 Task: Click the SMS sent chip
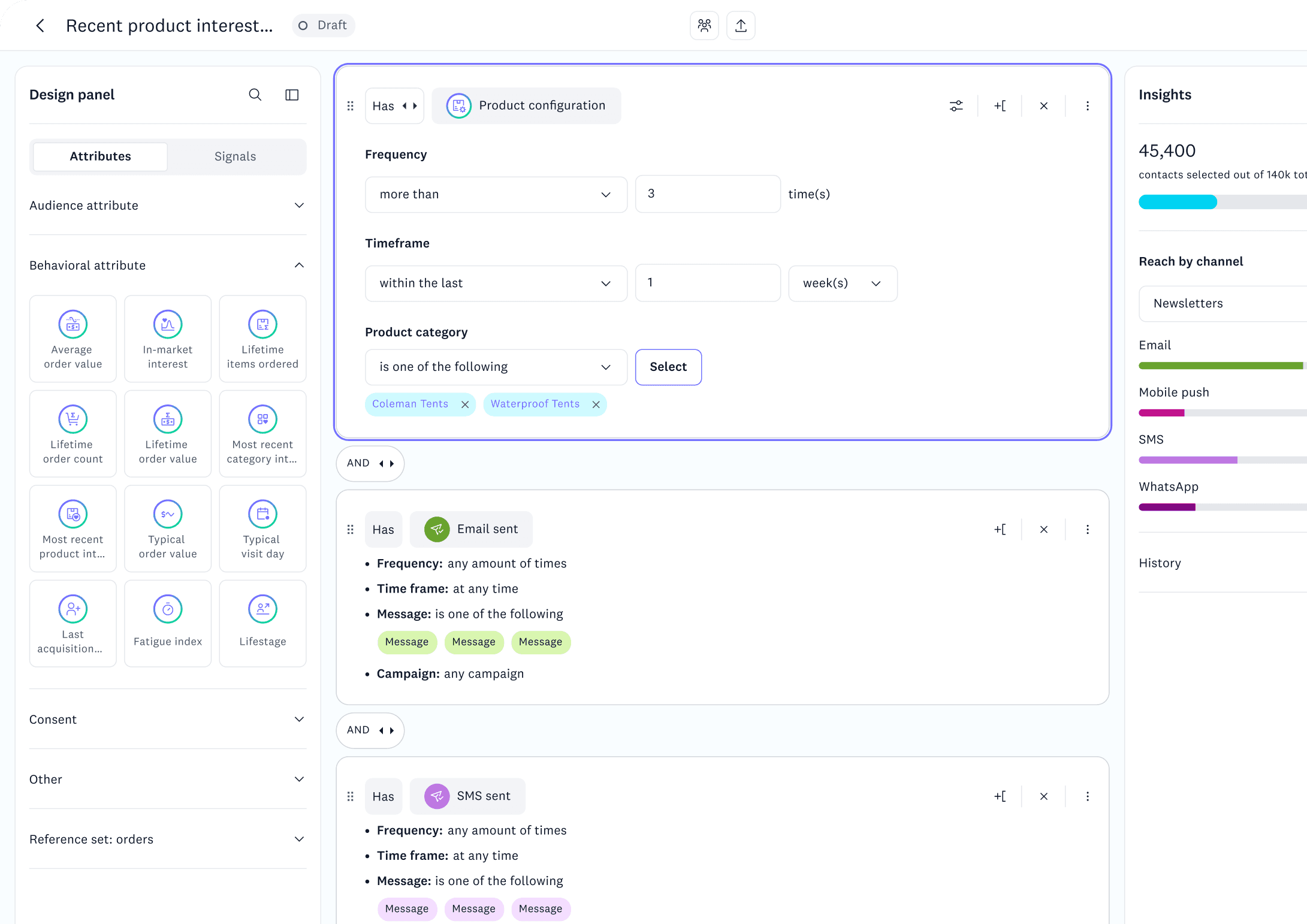point(467,796)
